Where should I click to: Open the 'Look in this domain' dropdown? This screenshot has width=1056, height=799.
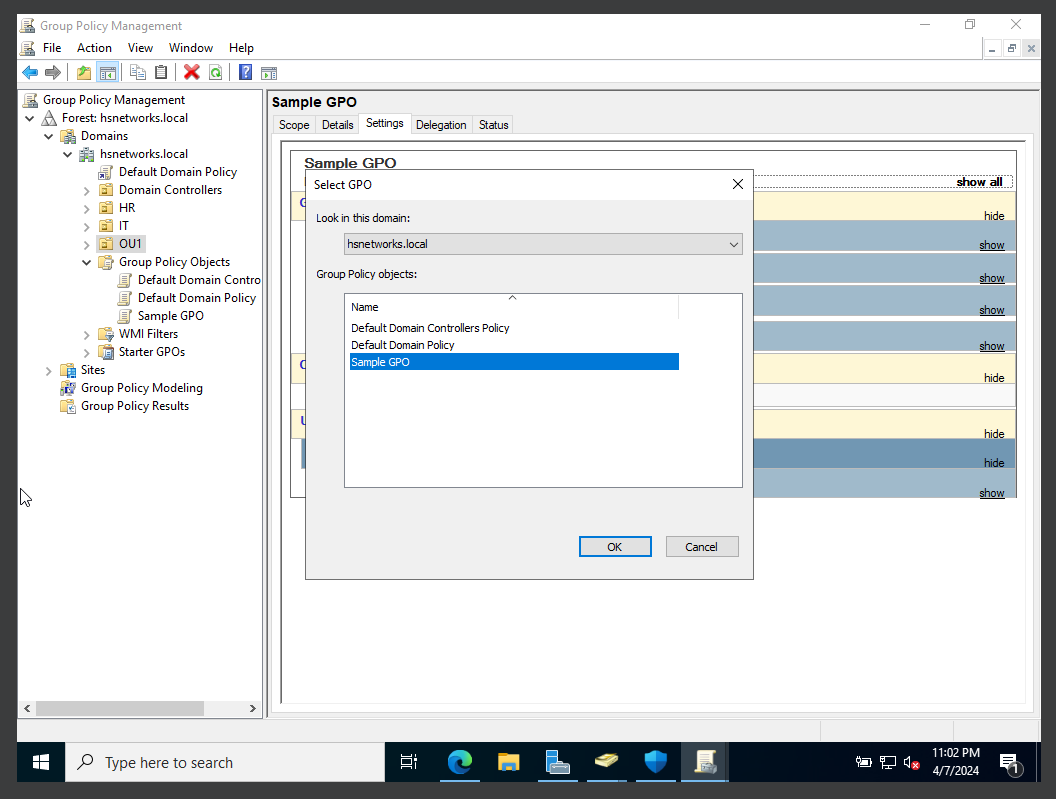click(x=734, y=243)
